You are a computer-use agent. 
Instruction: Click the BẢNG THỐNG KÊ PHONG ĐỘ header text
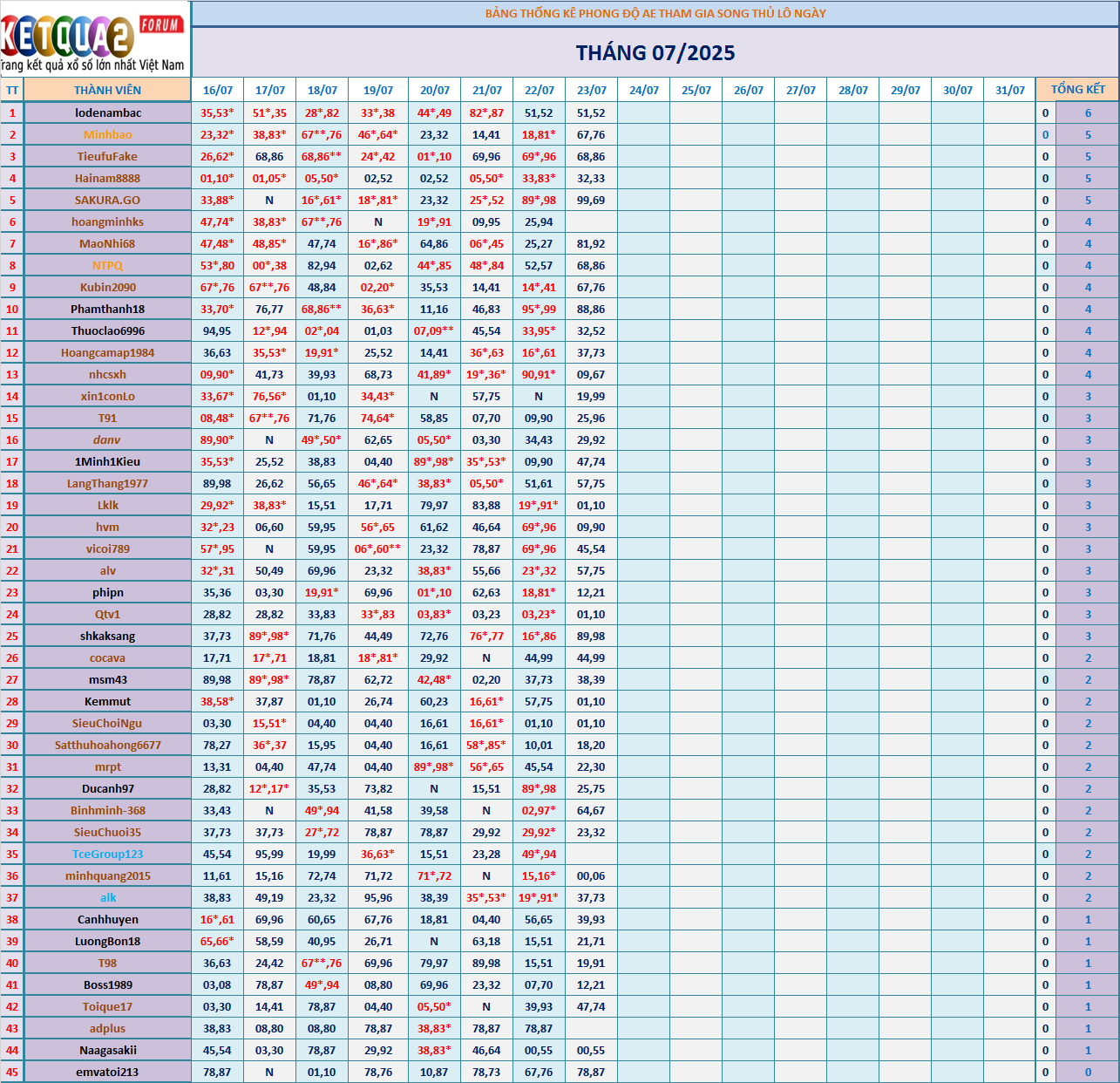click(x=655, y=13)
